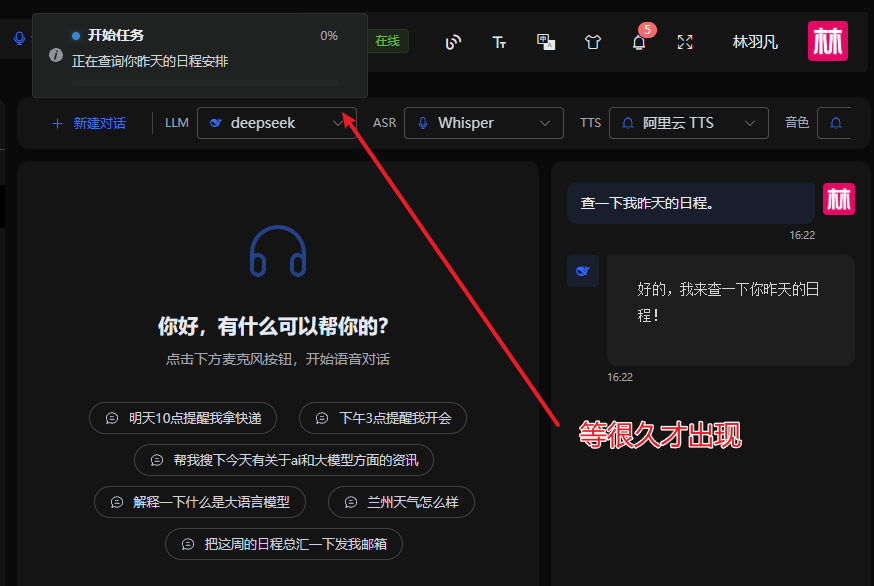Image resolution: width=874 pixels, height=586 pixels.
Task: Open the LLM deepseek dropdown
Action: pyautogui.click(x=277, y=123)
